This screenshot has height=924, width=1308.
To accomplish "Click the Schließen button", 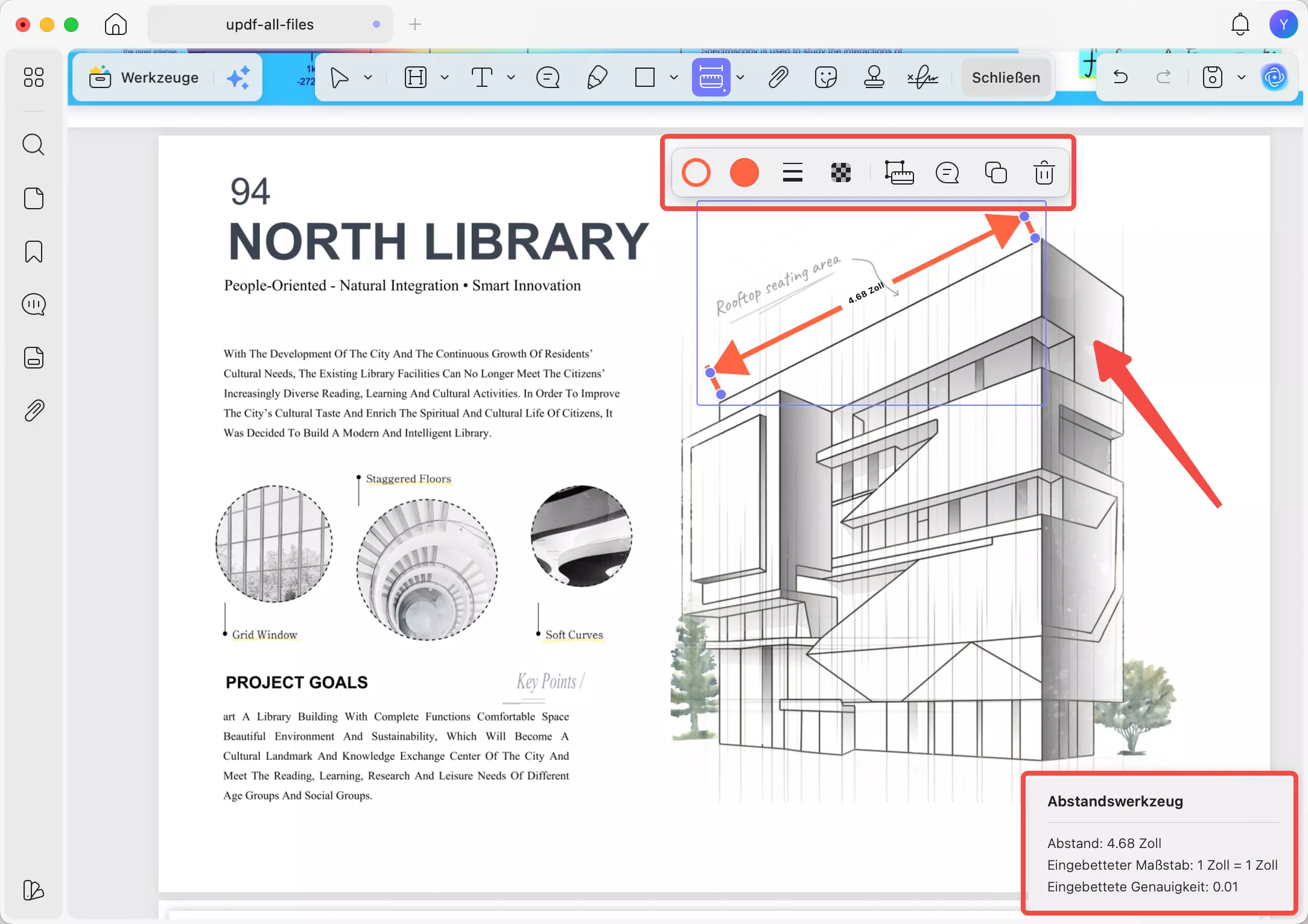I will click(x=1006, y=77).
